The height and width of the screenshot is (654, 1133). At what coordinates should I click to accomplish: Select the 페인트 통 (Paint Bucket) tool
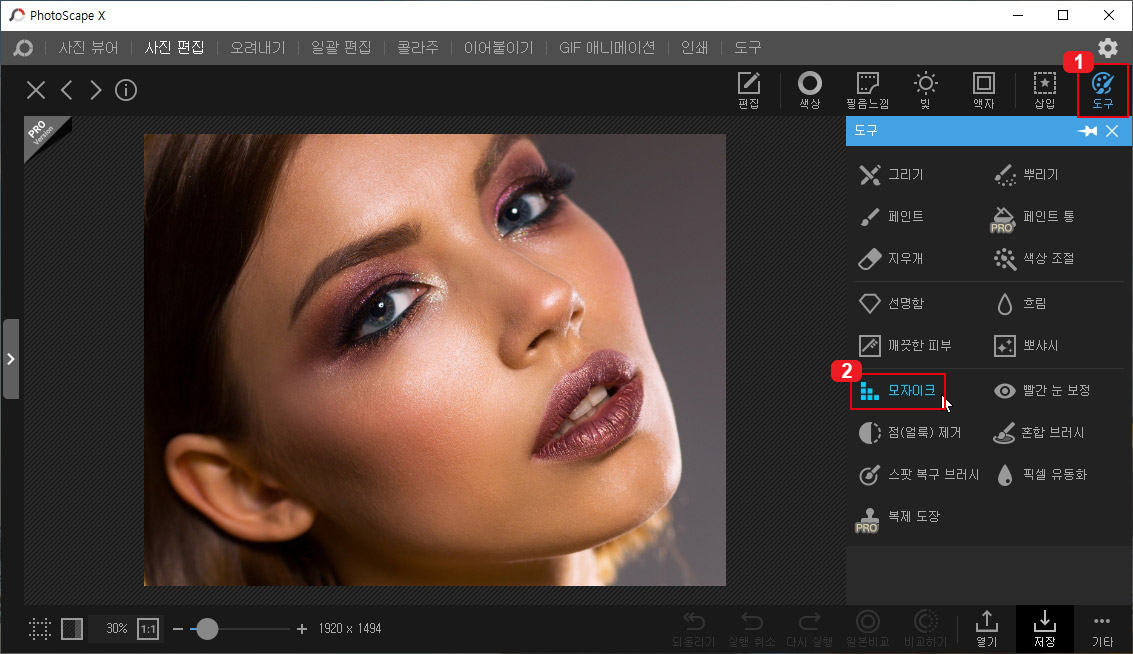[x=1033, y=218]
